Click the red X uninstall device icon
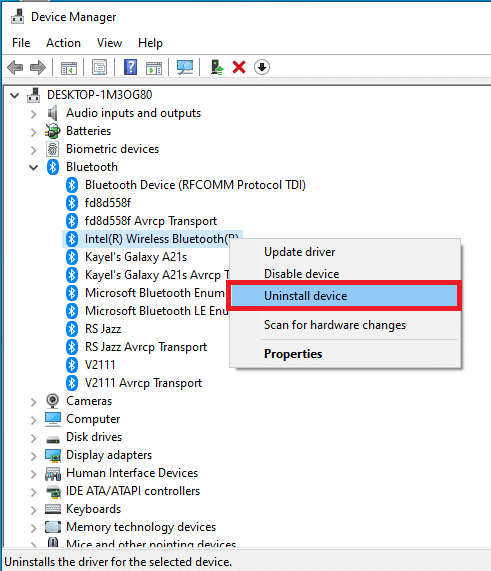The width and height of the screenshot is (491, 571). pos(239,67)
